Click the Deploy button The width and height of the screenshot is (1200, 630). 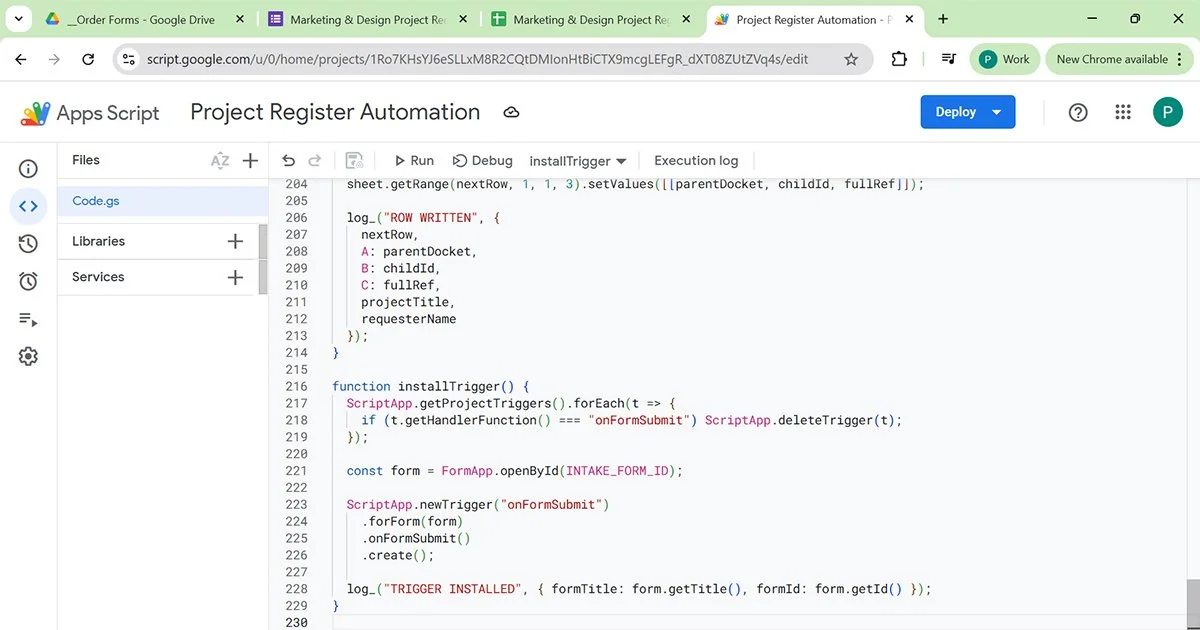pyautogui.click(x=967, y=112)
